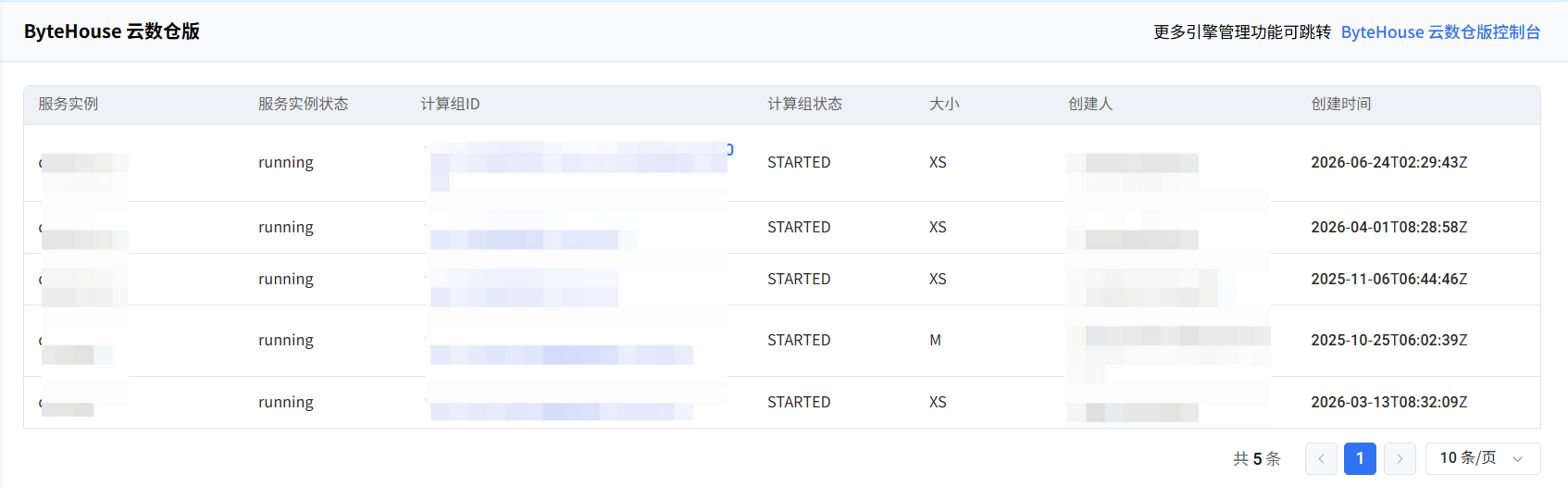Click the timestamp 2026-04-01T08:28:58Z

point(1388,227)
